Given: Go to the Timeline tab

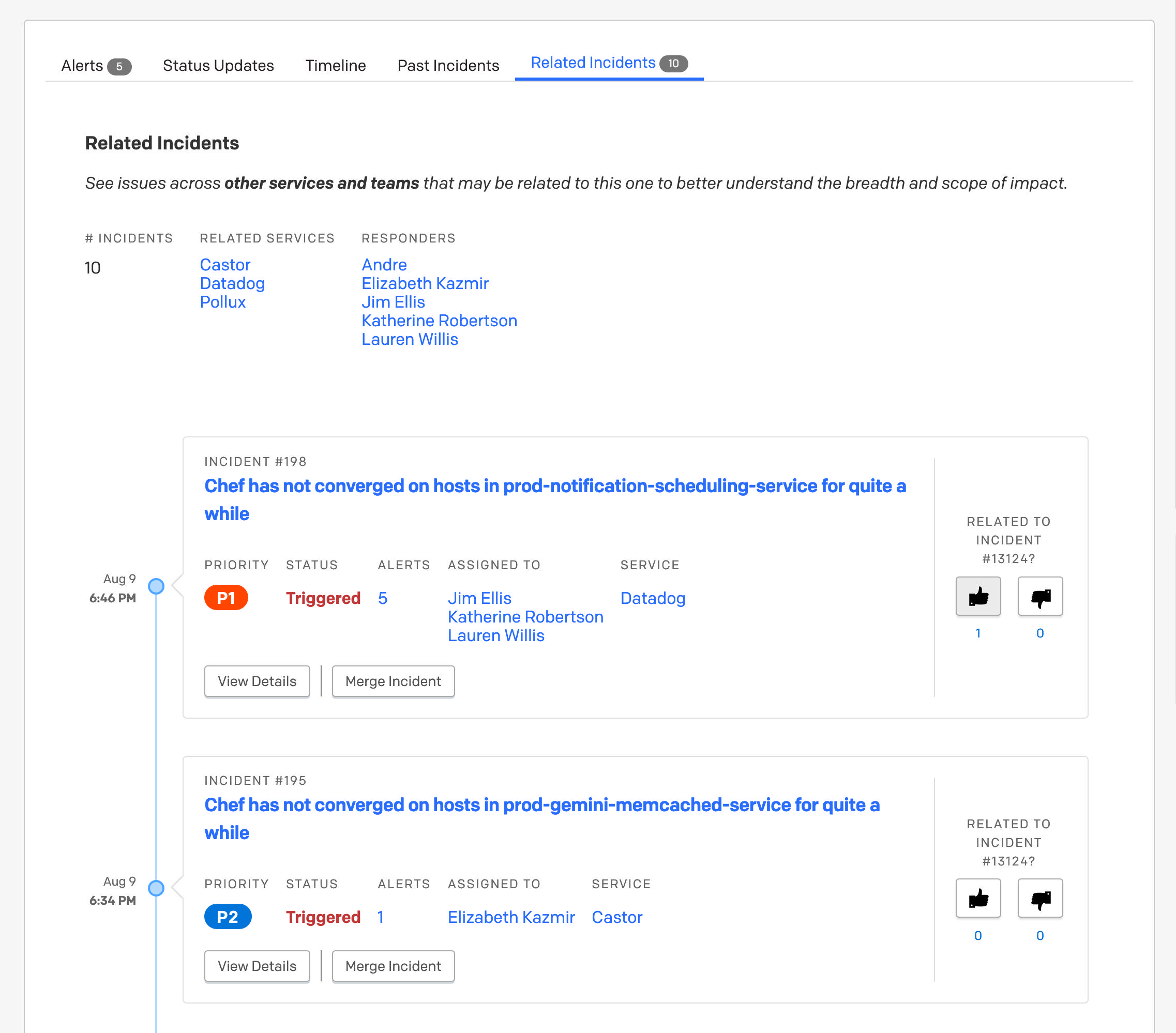Looking at the screenshot, I should 336,66.
